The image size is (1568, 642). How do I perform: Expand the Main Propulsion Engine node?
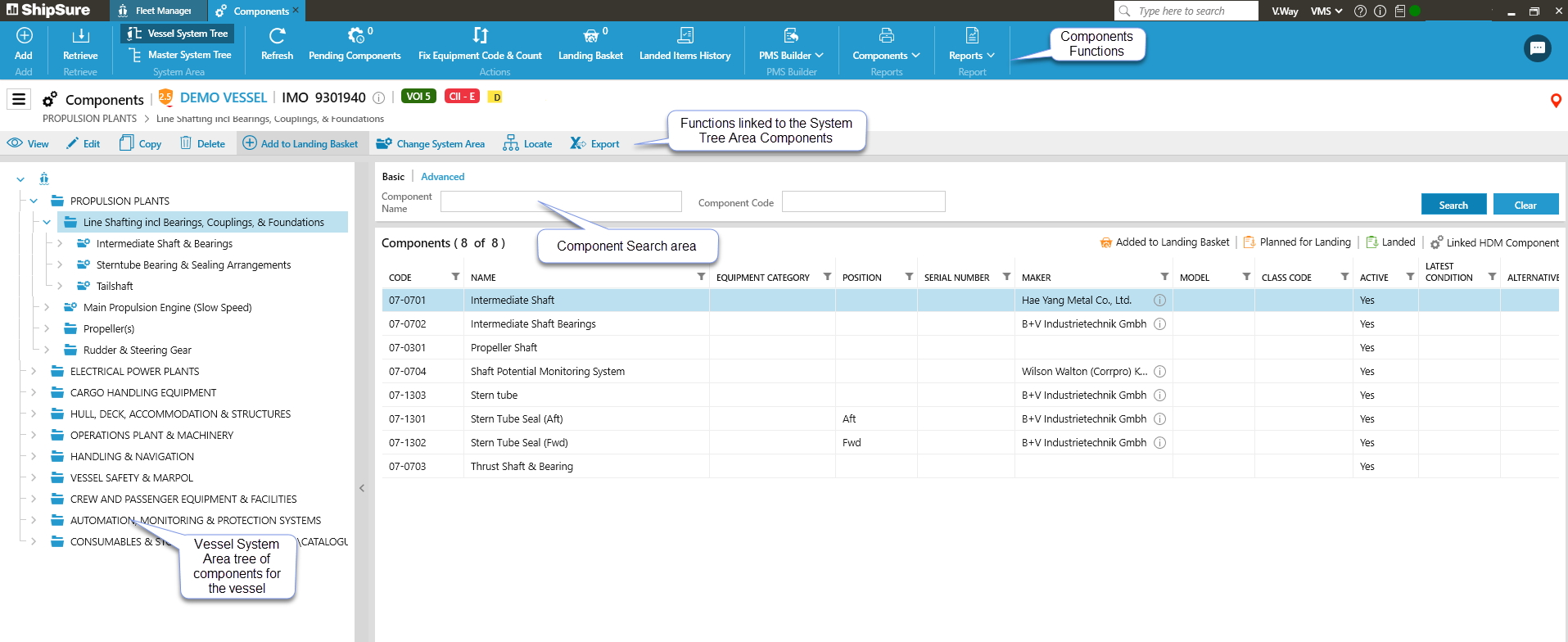tap(47, 307)
